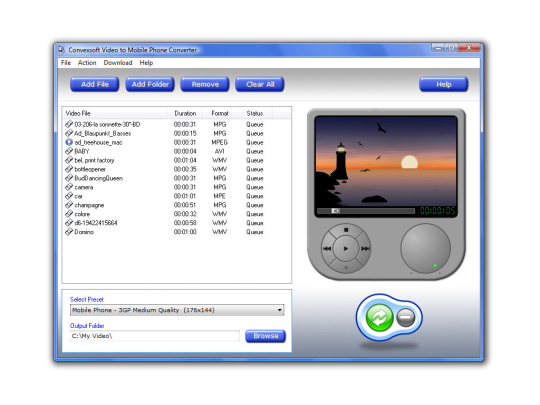The width and height of the screenshot is (540, 405).
Task: Open the Help menu
Action: click(146, 63)
